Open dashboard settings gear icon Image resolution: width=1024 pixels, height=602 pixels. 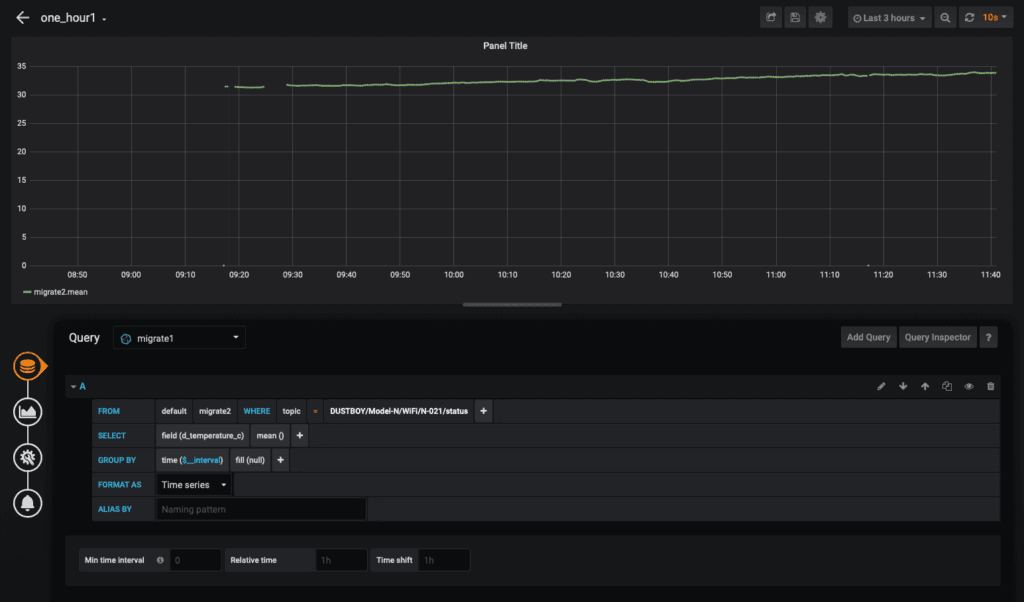(x=820, y=18)
